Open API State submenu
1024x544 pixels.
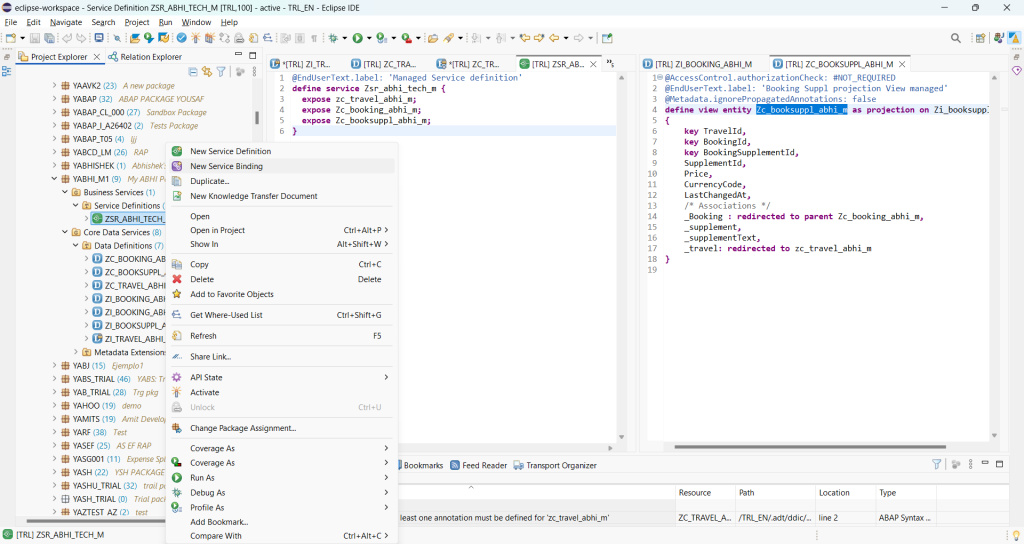[282, 377]
